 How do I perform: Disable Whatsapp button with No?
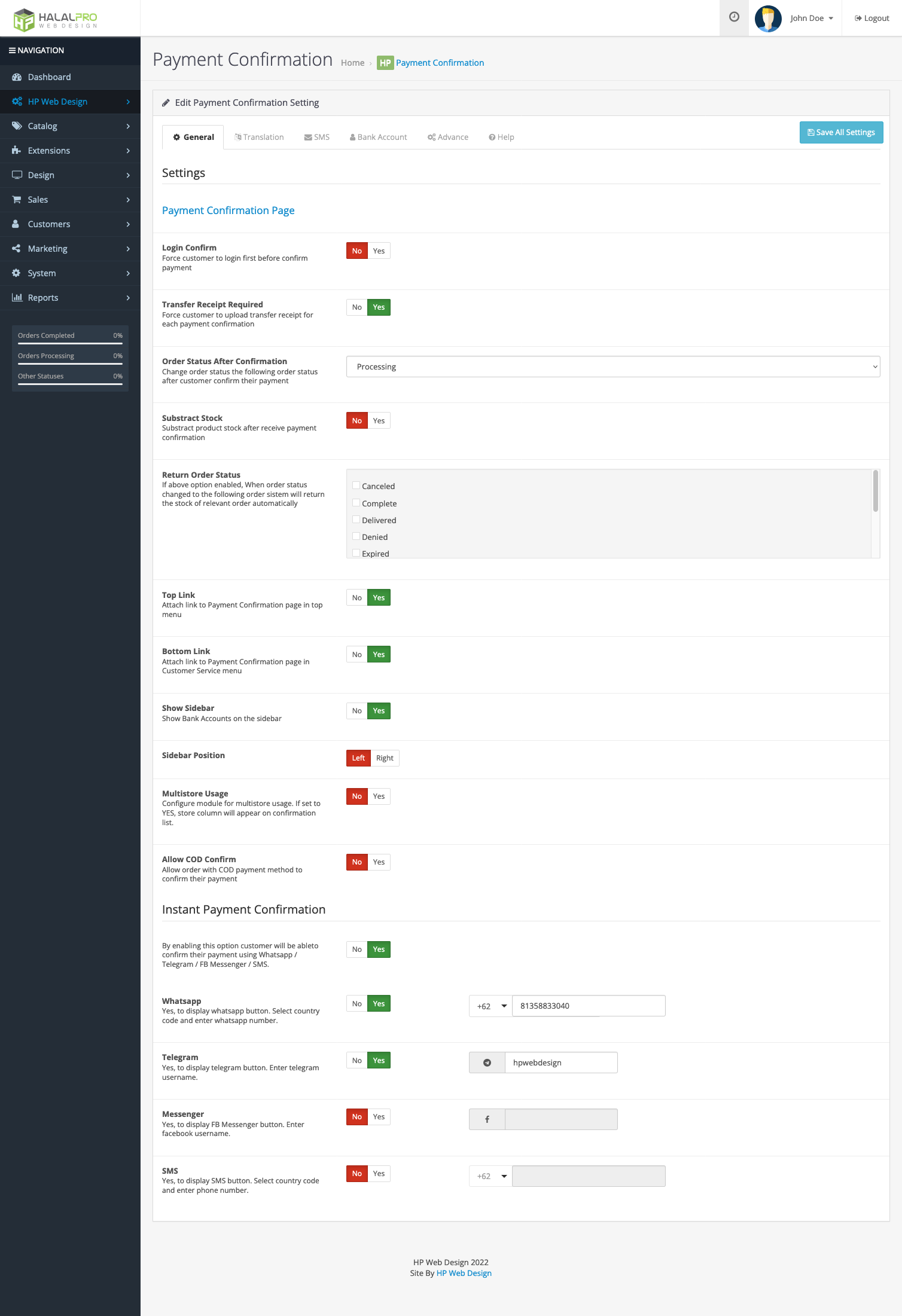pos(356,1003)
